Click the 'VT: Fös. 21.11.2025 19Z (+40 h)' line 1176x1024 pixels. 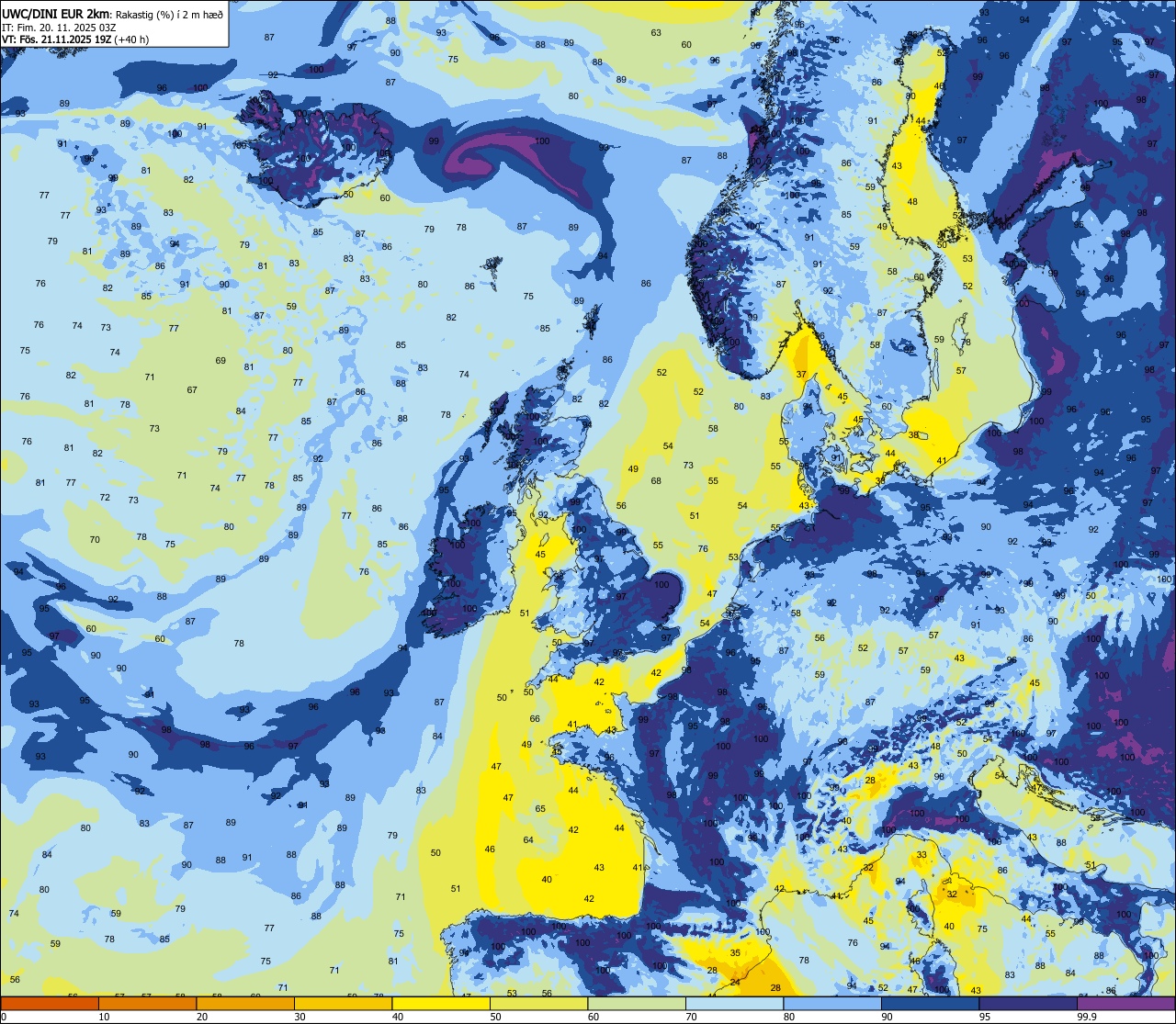(x=75, y=39)
